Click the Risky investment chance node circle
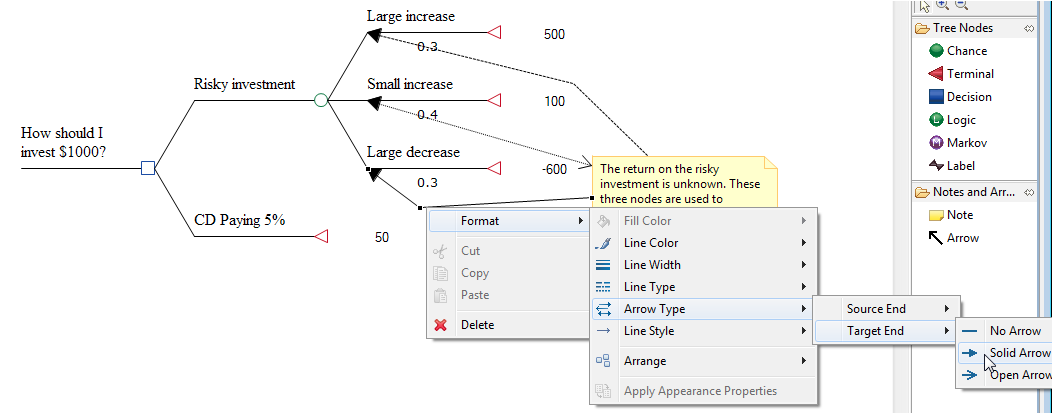 click(x=321, y=100)
